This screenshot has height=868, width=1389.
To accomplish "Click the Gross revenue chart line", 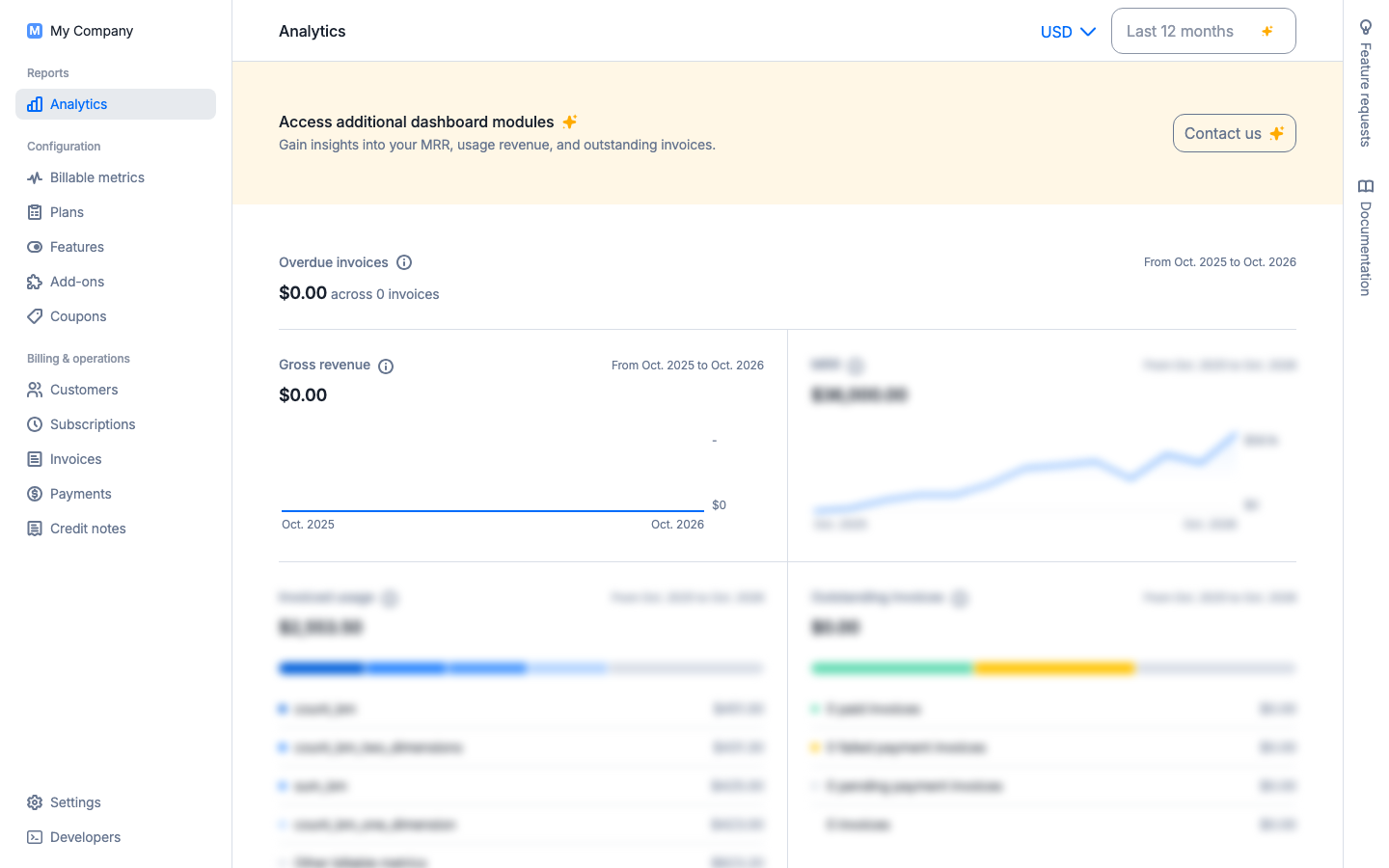I will (x=493, y=510).
